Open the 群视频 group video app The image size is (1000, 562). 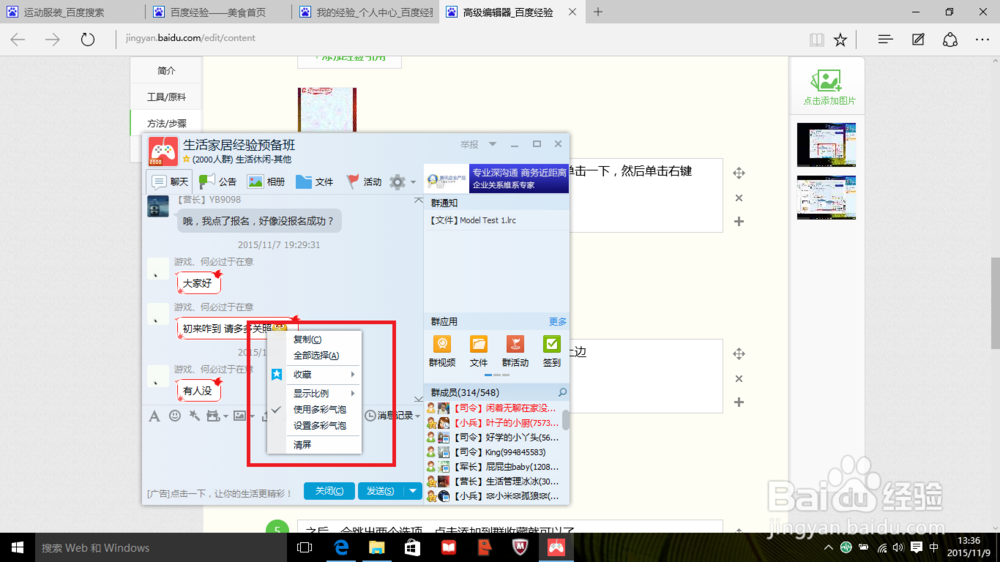tap(442, 351)
